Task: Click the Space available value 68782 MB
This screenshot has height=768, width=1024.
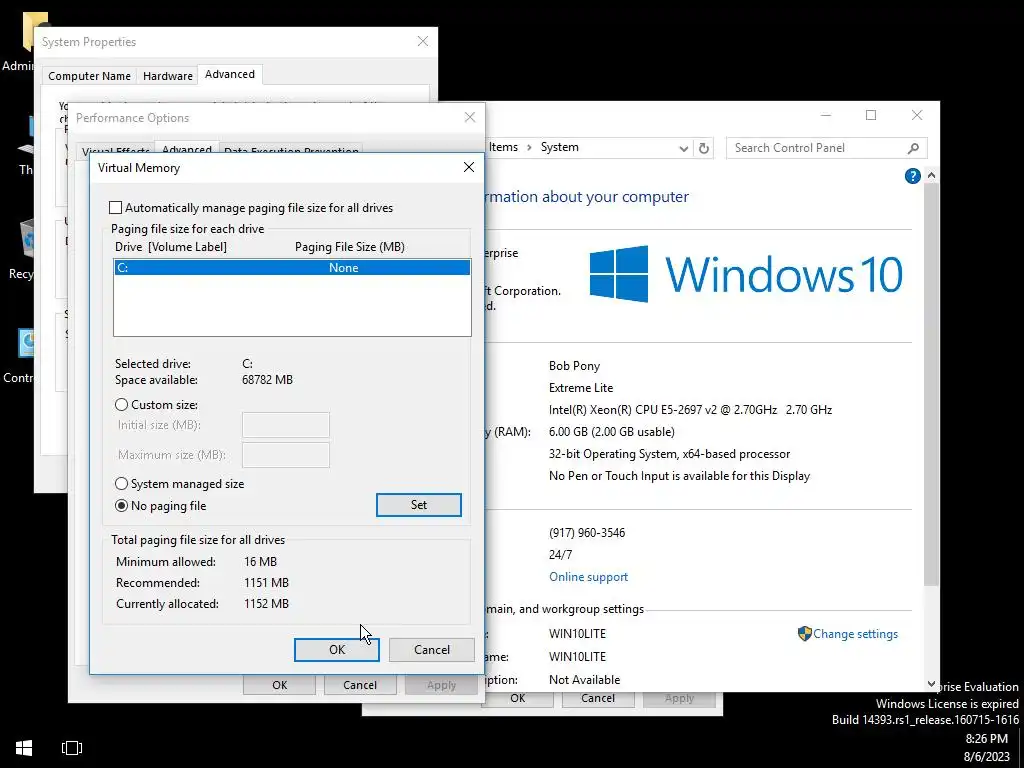Action: 267,379
